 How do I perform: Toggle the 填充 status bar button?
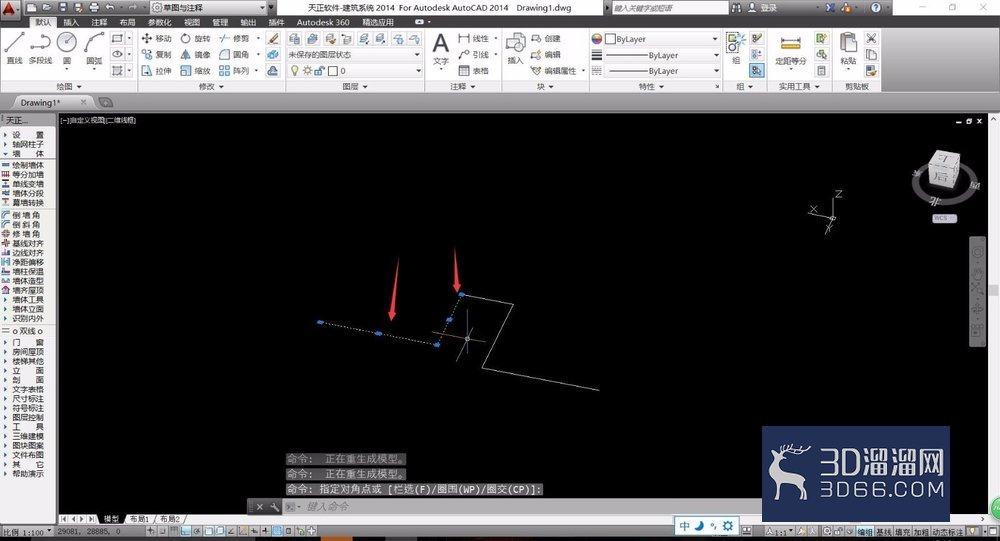[x=902, y=531]
